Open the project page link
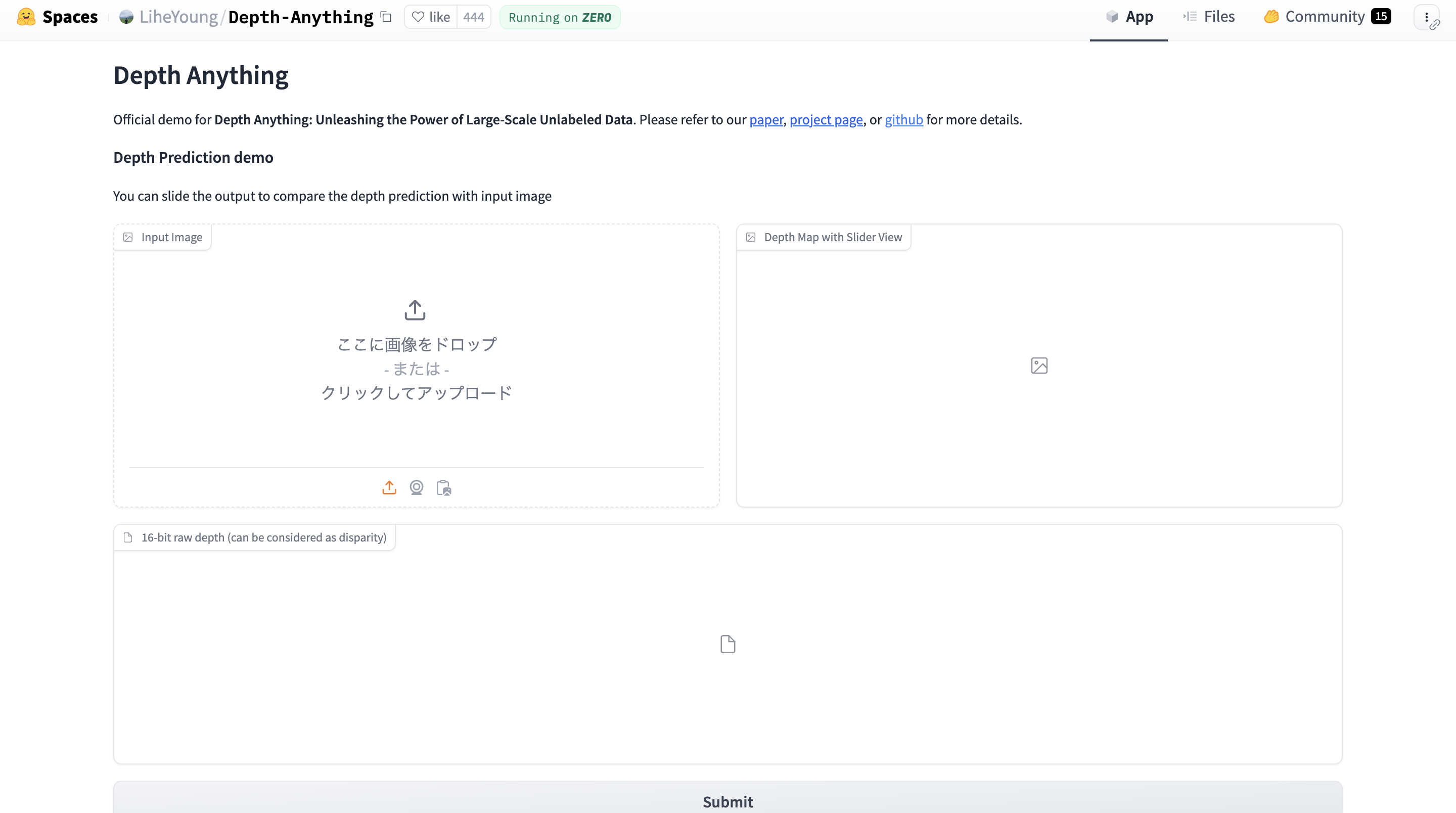1456x813 pixels. tap(827, 119)
